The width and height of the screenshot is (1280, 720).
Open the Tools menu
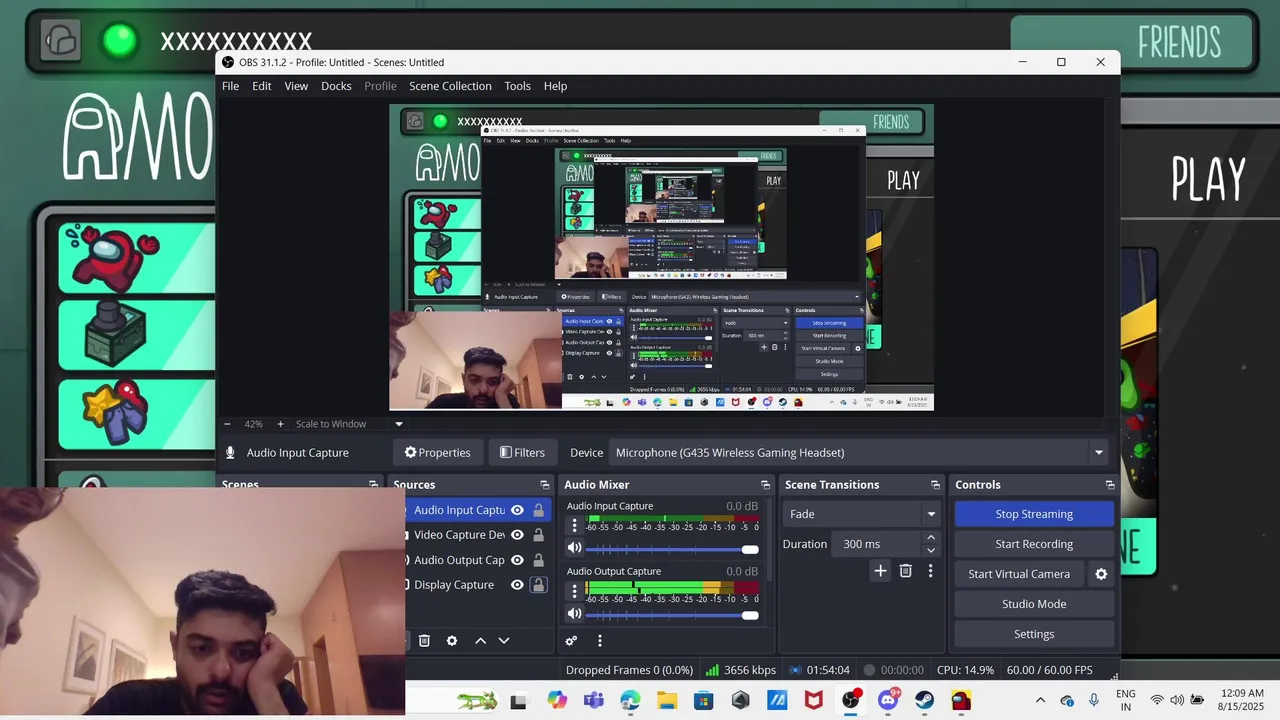click(517, 86)
